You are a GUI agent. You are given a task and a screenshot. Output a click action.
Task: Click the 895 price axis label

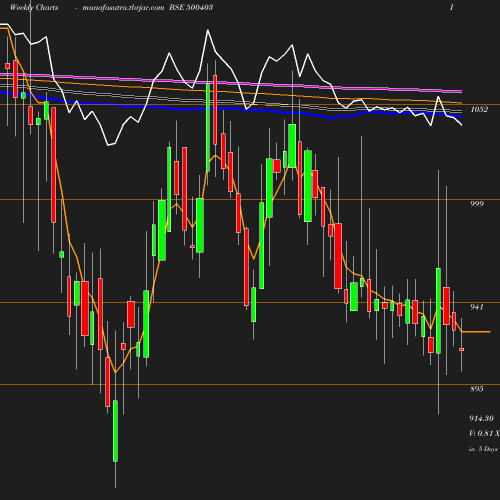477,389
